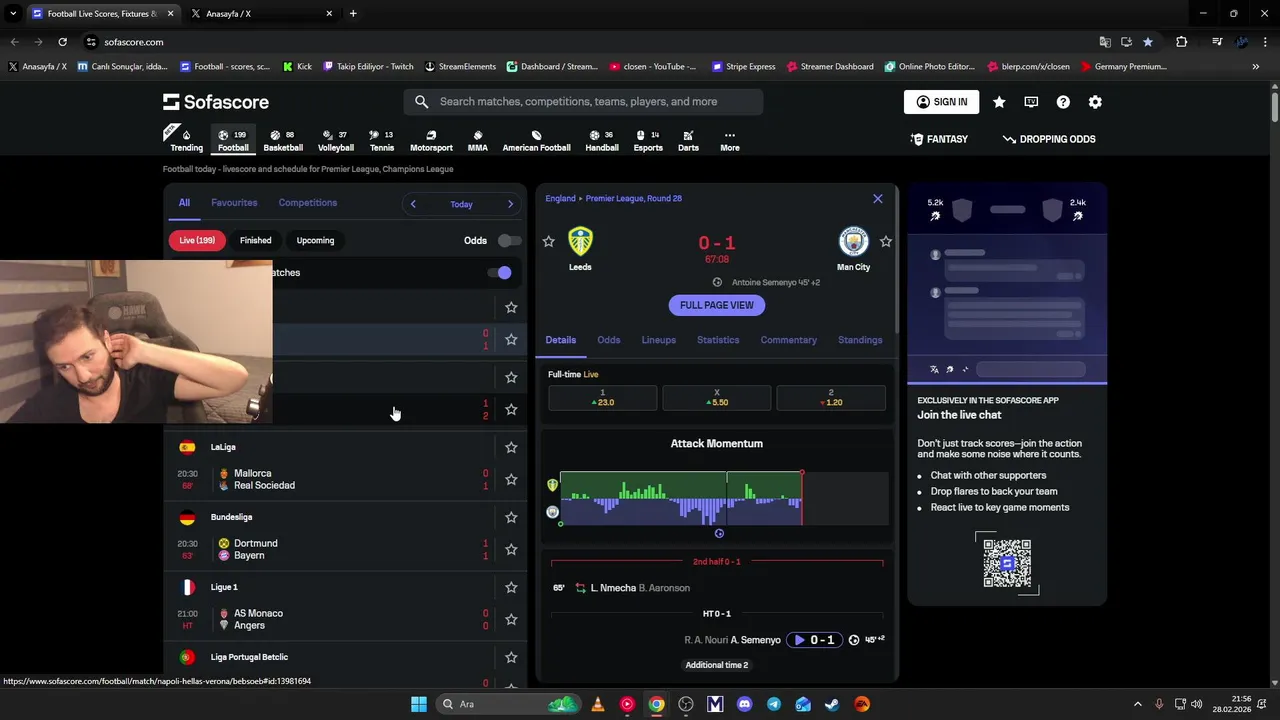Open the feedback message icon in header
This screenshot has width=1280, height=720.
[x=1031, y=102]
